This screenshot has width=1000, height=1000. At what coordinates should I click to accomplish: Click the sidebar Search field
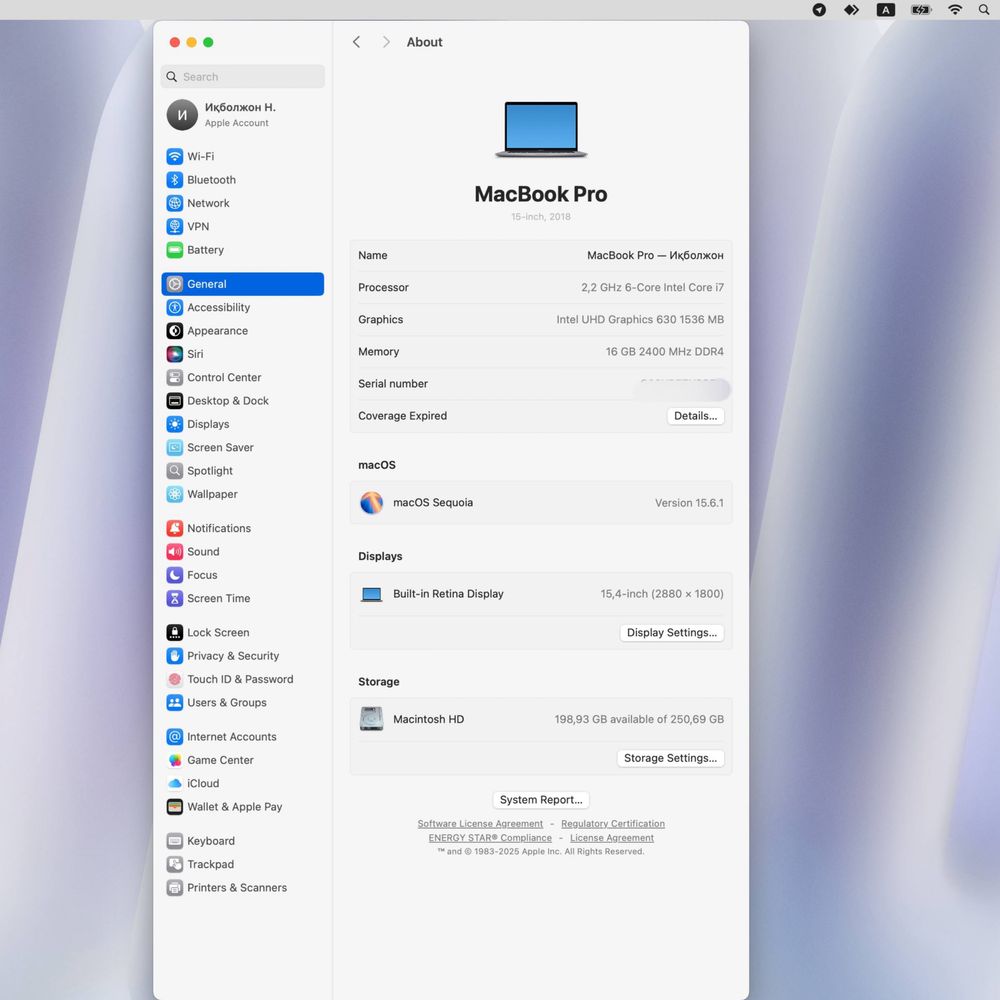pyautogui.click(x=242, y=77)
